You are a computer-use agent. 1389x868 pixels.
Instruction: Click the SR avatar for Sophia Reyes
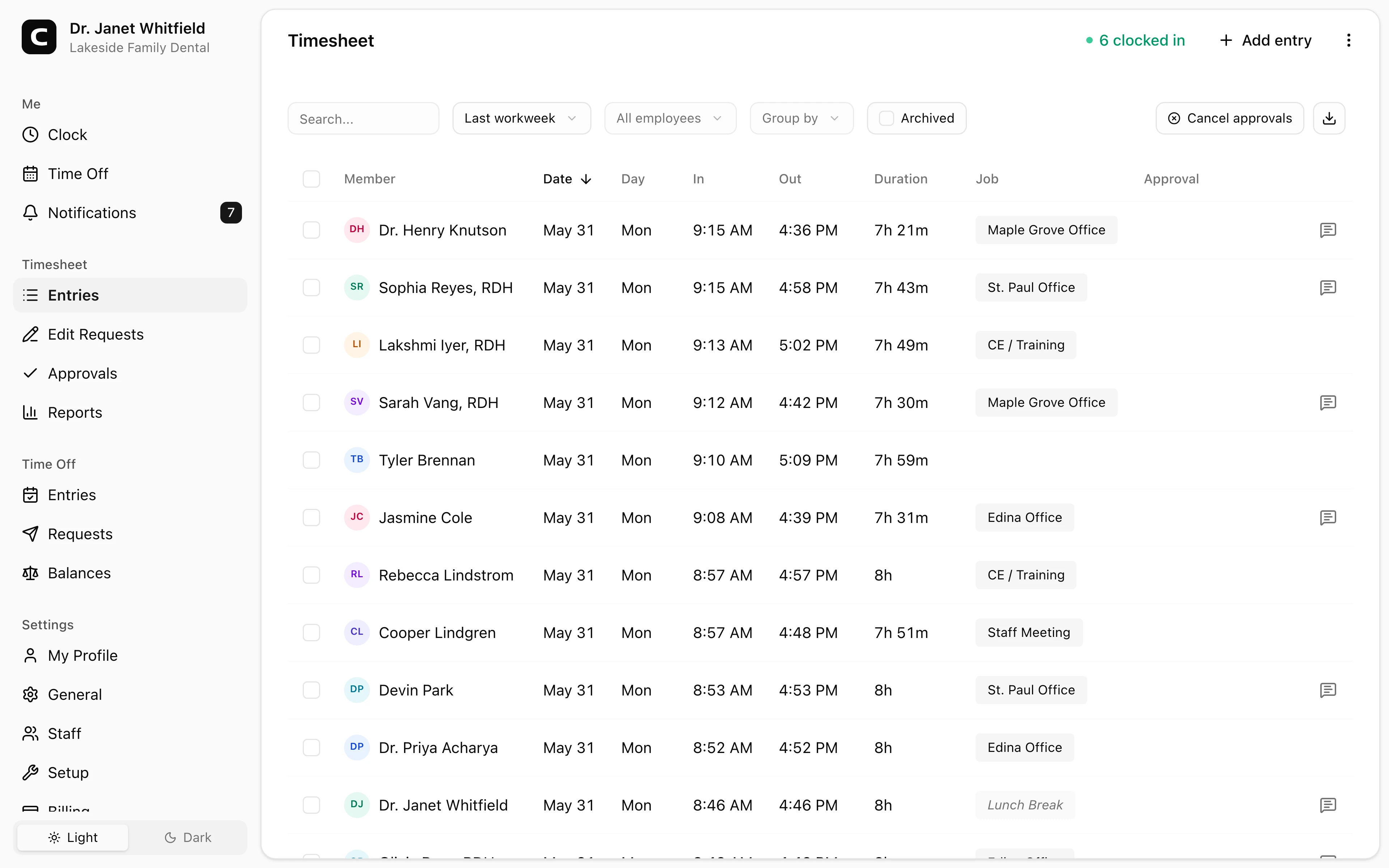356,287
